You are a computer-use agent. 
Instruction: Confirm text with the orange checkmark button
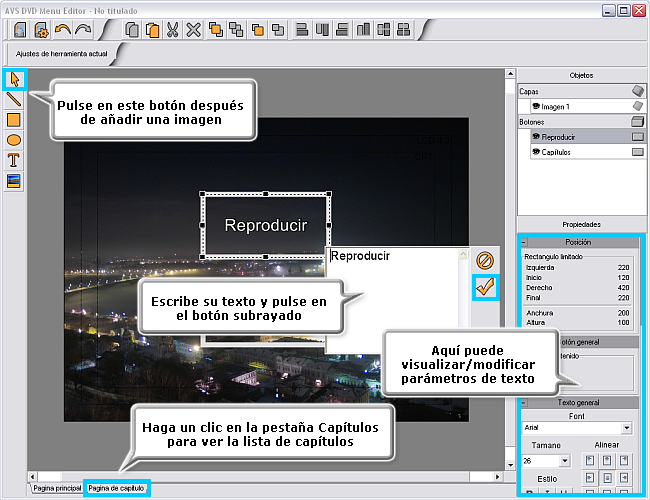click(485, 287)
